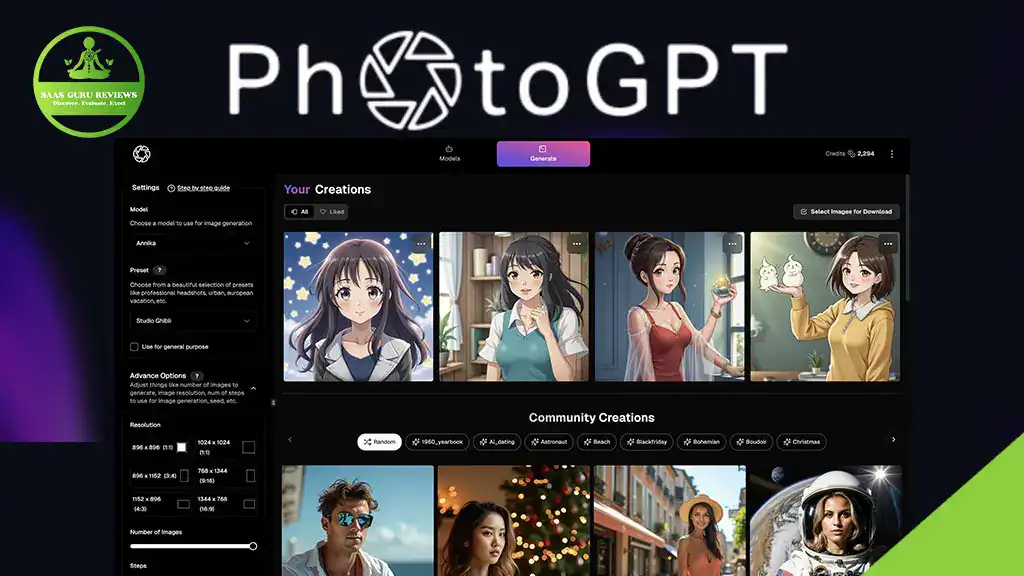Viewport: 1024px width, 576px height.
Task: Collapse the Advance Options section
Action: click(253, 389)
